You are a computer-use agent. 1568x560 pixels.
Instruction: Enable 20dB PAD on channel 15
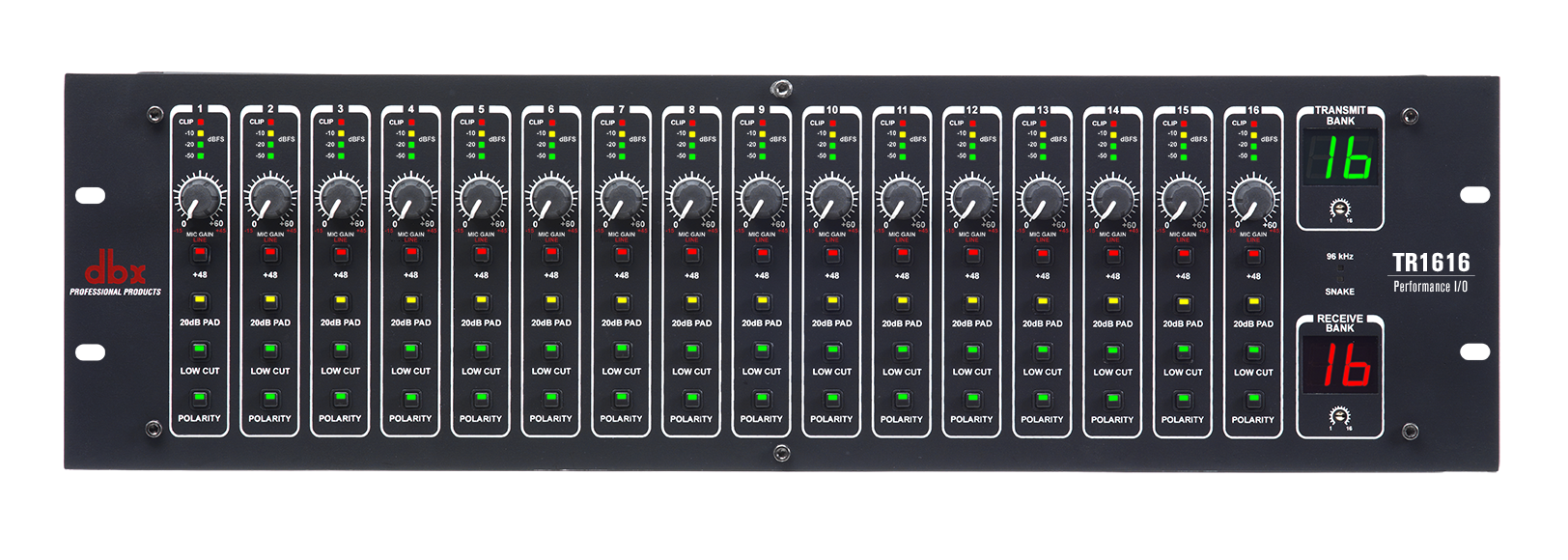pos(1183,303)
